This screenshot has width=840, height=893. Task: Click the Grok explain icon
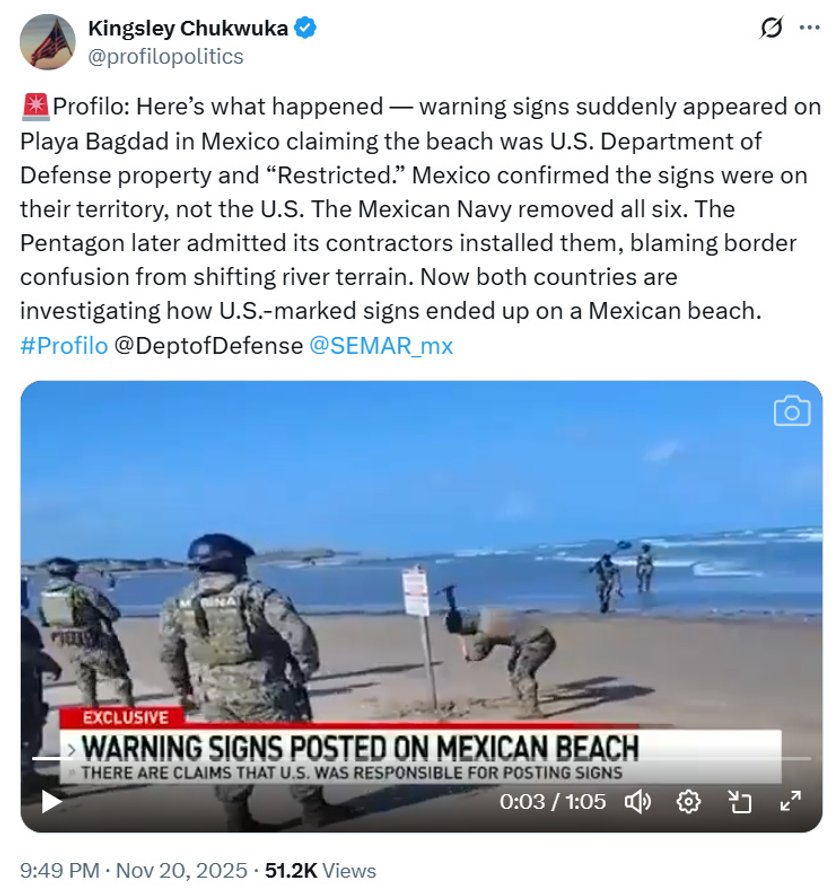pyautogui.click(x=771, y=27)
